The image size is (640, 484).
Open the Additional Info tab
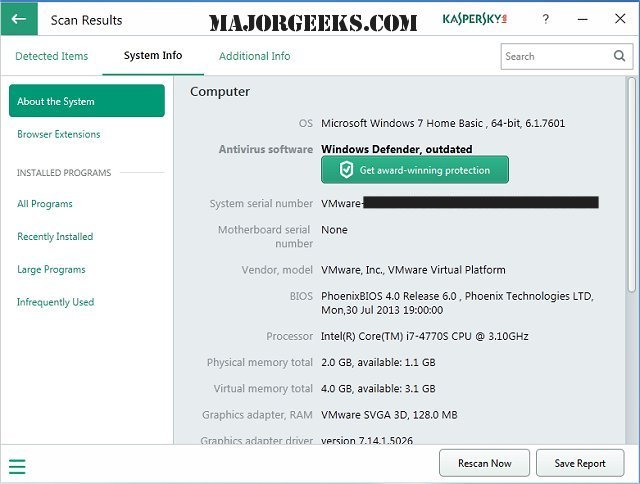click(255, 56)
